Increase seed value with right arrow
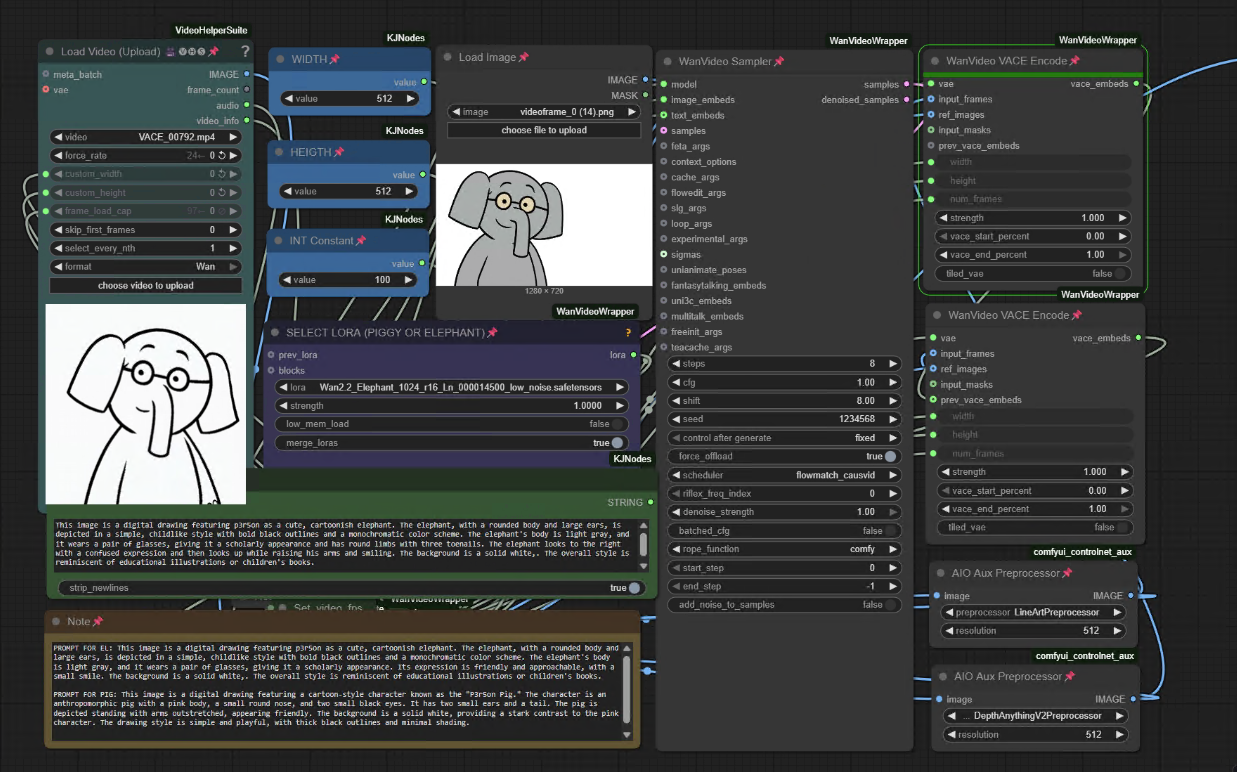The image size is (1237, 772). [x=893, y=419]
